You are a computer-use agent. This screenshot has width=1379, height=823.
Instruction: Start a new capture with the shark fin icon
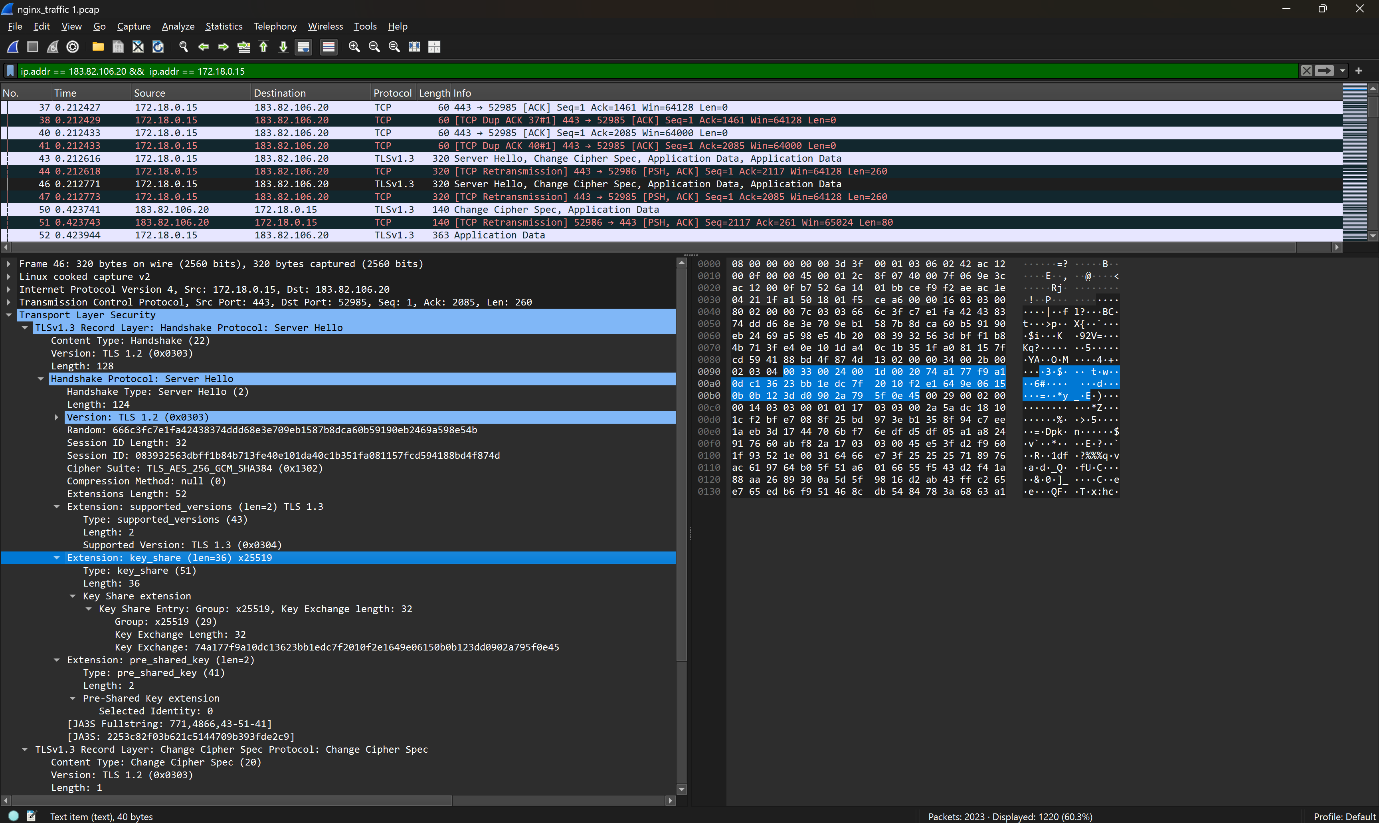point(12,47)
